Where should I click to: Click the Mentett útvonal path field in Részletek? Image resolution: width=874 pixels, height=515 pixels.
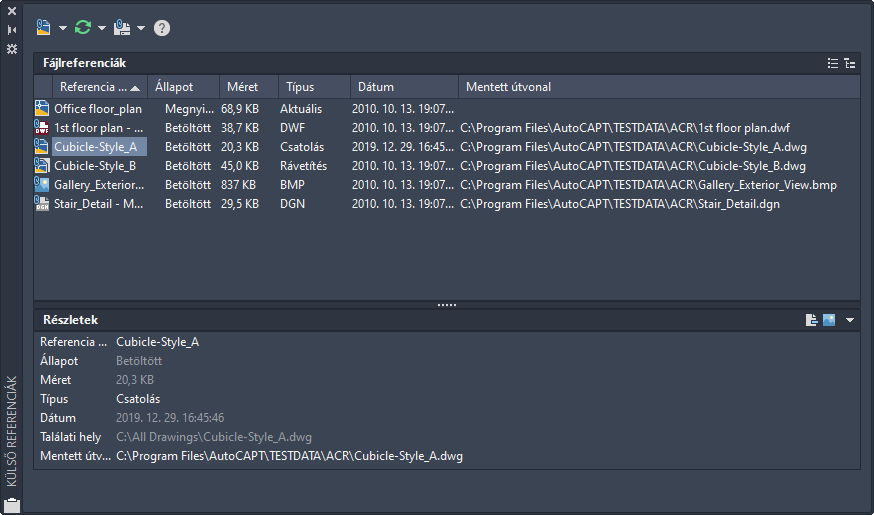point(290,457)
